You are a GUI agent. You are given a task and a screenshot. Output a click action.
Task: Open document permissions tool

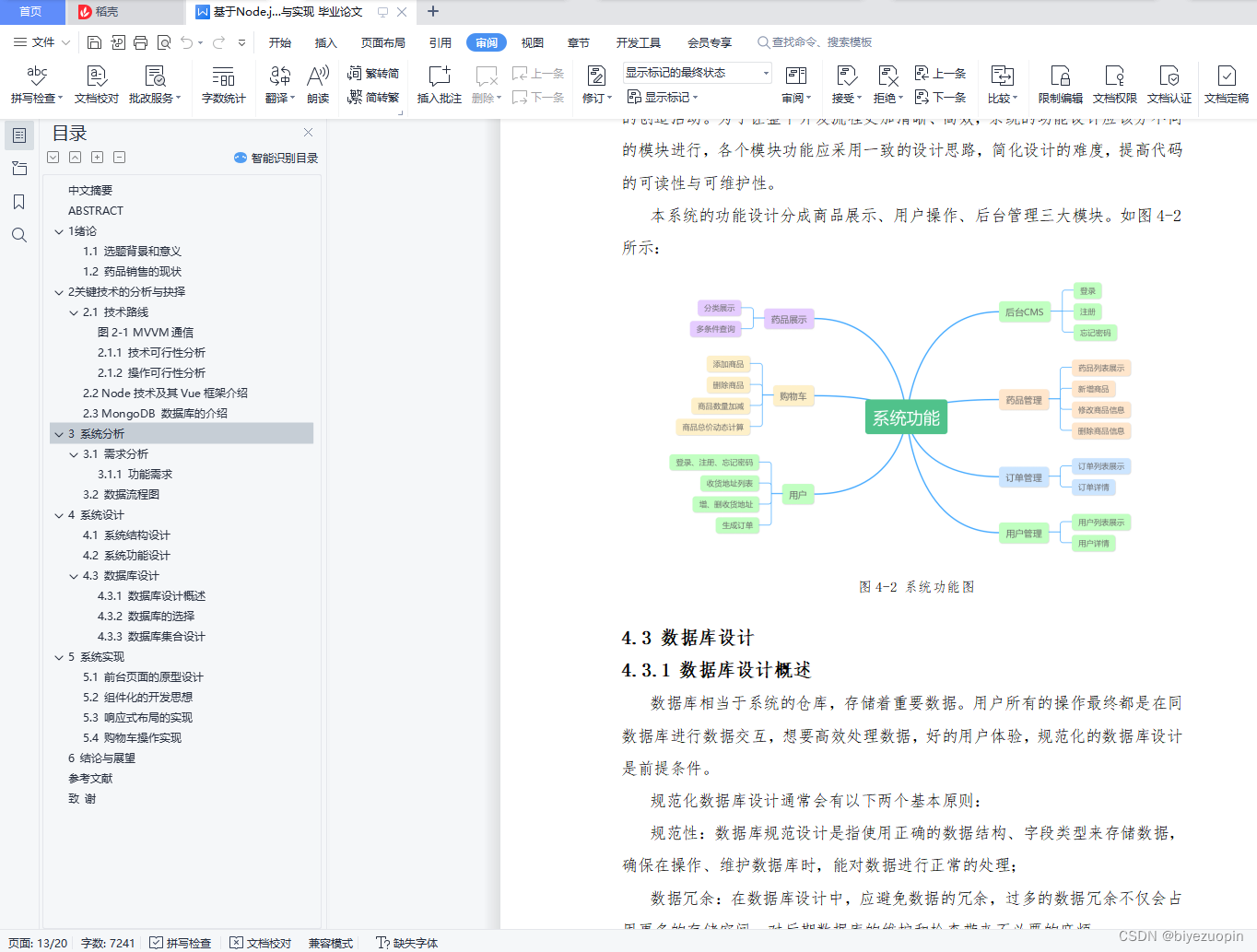1114,84
